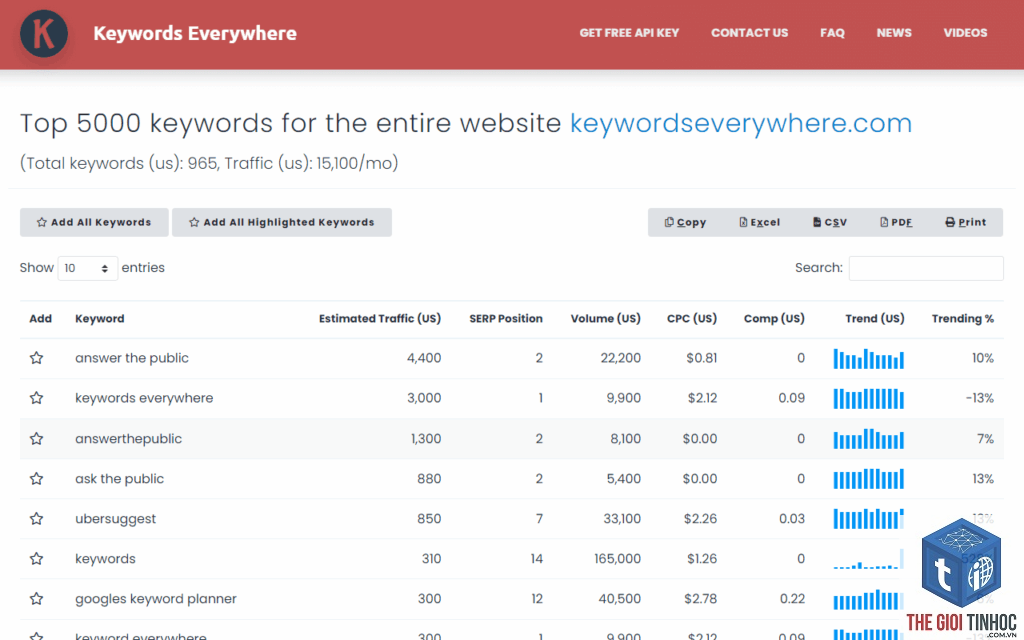Select the 'answer the public' keyword text
The height and width of the screenshot is (640, 1024).
pos(132,358)
